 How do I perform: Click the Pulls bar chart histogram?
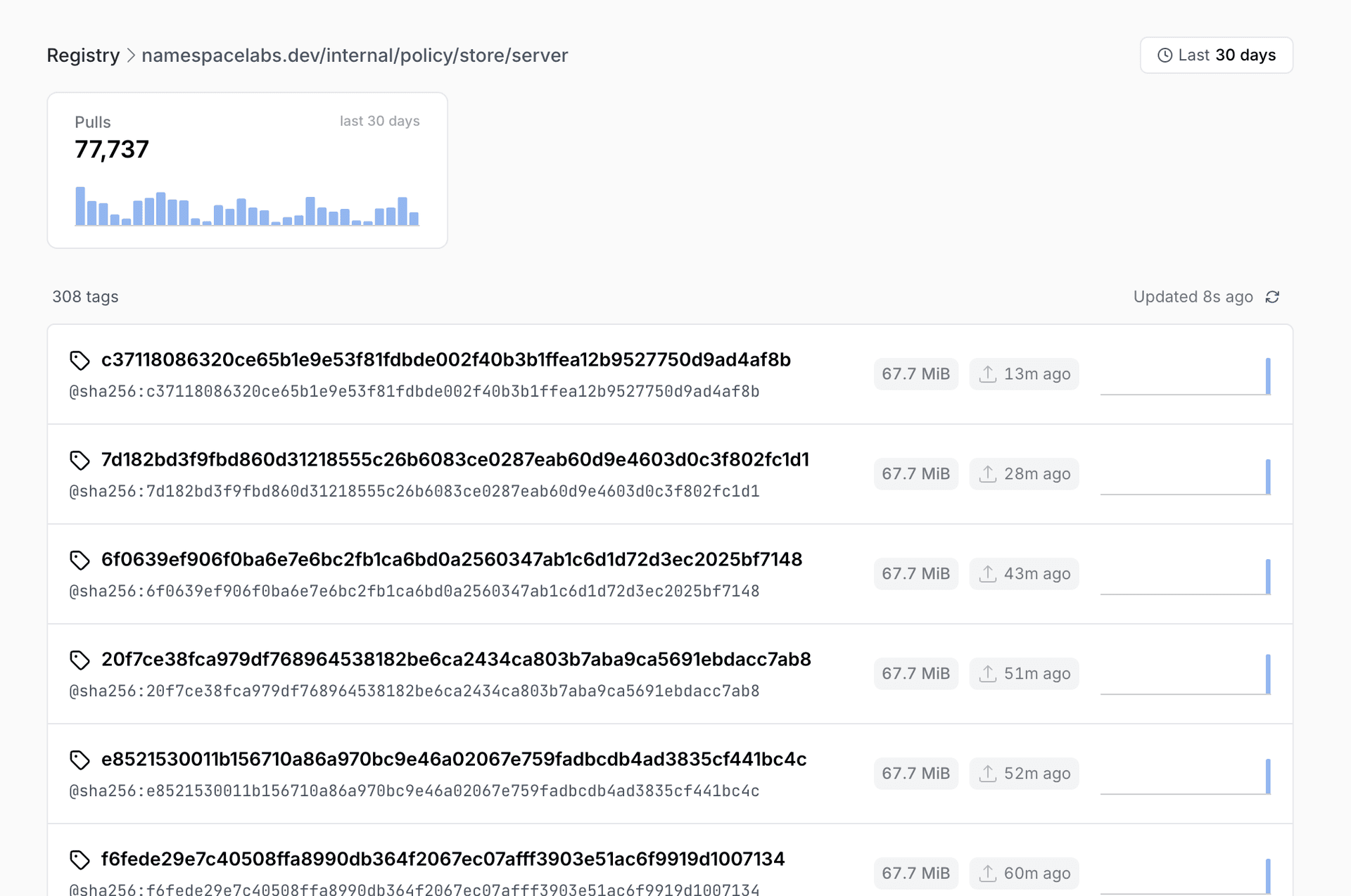[247, 206]
